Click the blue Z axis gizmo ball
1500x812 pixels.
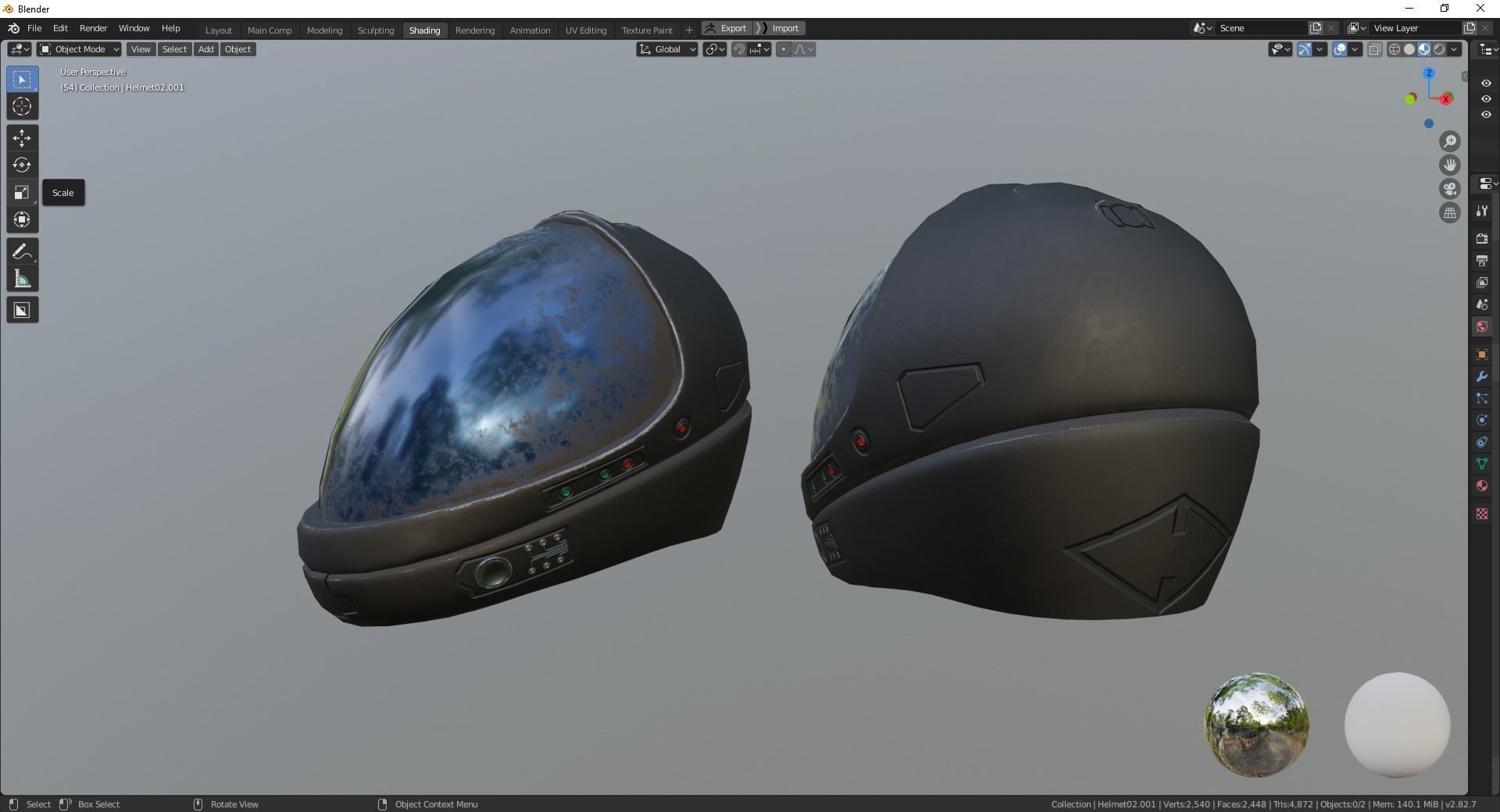click(1429, 73)
